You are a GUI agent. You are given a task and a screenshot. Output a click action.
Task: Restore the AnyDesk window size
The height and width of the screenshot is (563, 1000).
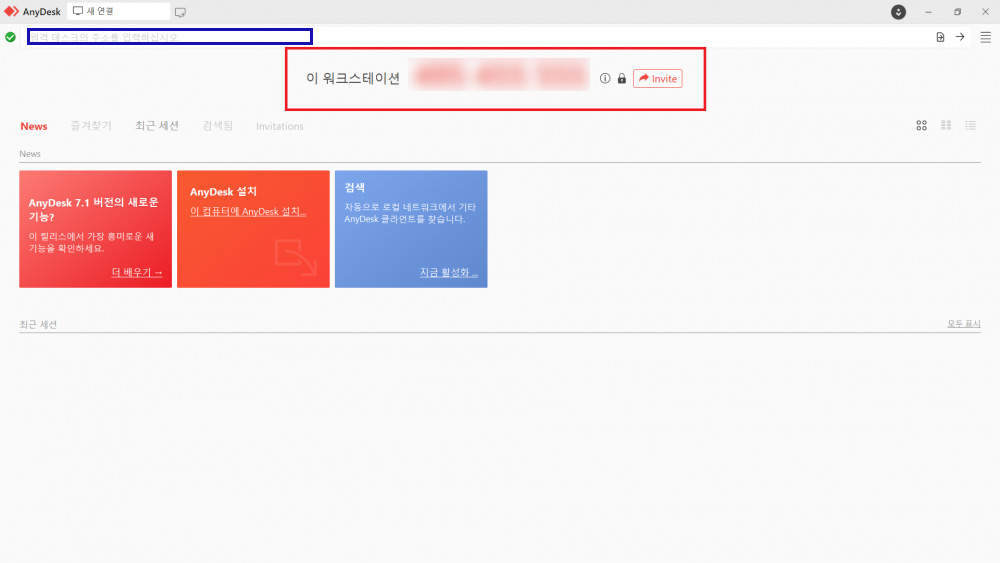957,12
